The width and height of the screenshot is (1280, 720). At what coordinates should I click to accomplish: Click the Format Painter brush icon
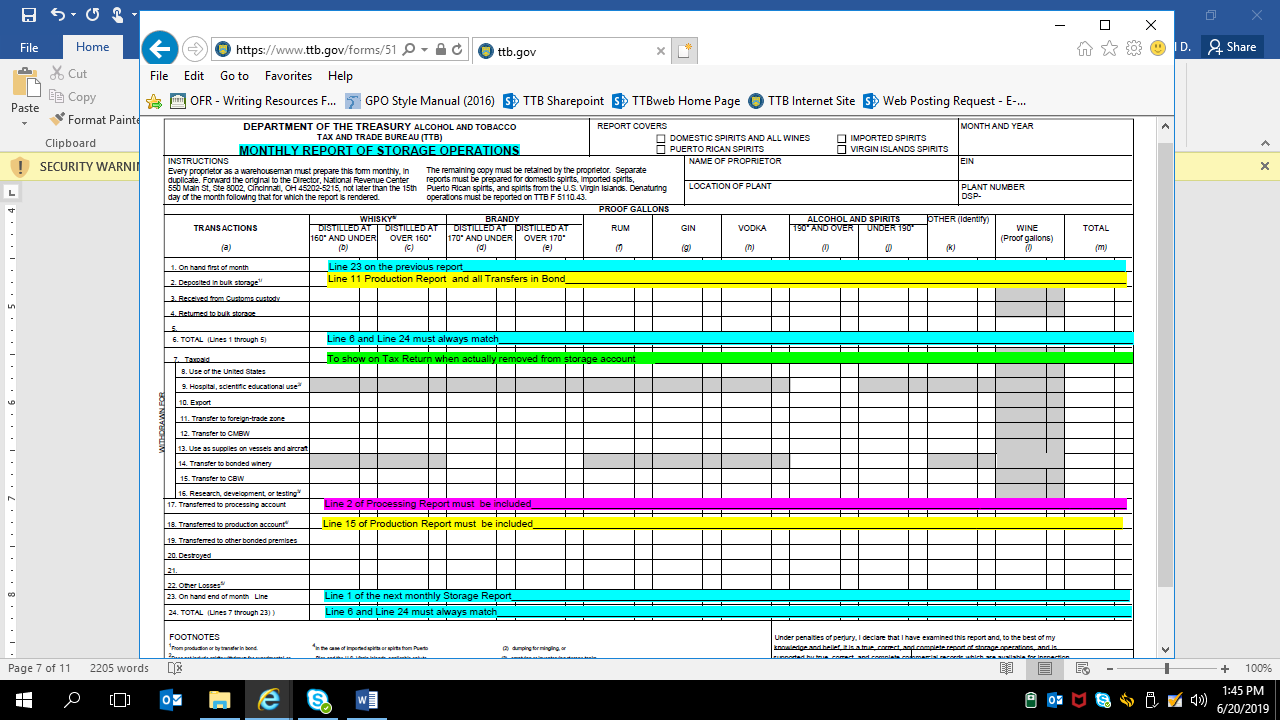[x=57, y=120]
